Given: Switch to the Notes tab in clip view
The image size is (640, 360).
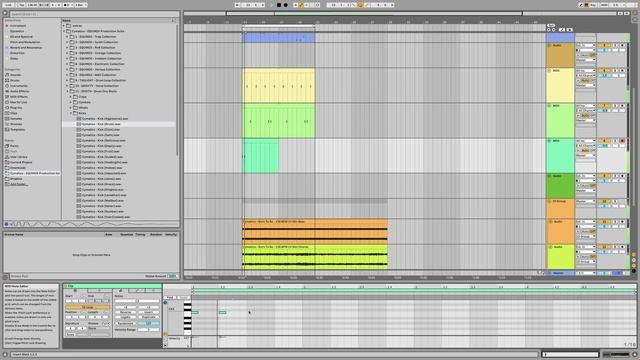Looking at the screenshot, I should (120, 291).
